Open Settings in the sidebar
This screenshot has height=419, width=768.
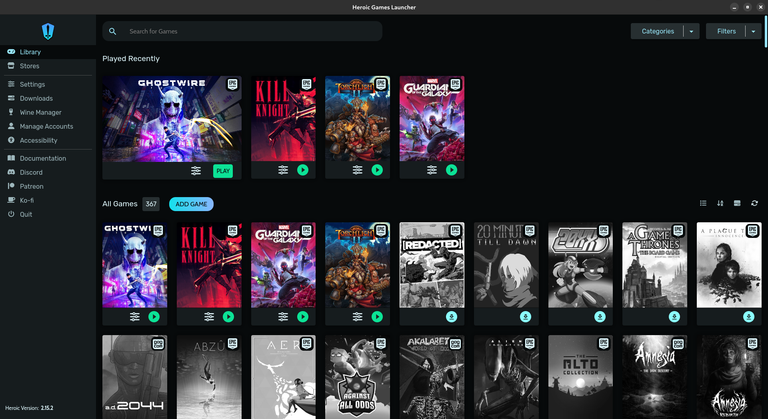coord(48,84)
